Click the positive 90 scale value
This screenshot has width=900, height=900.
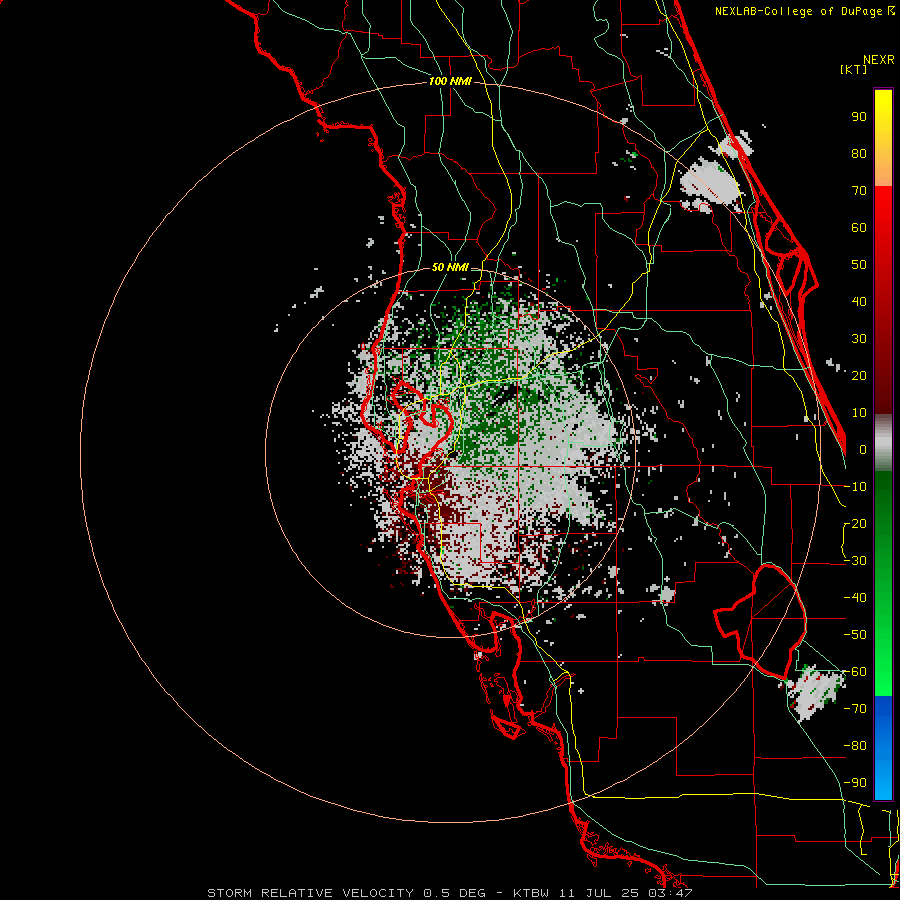pyautogui.click(x=859, y=117)
